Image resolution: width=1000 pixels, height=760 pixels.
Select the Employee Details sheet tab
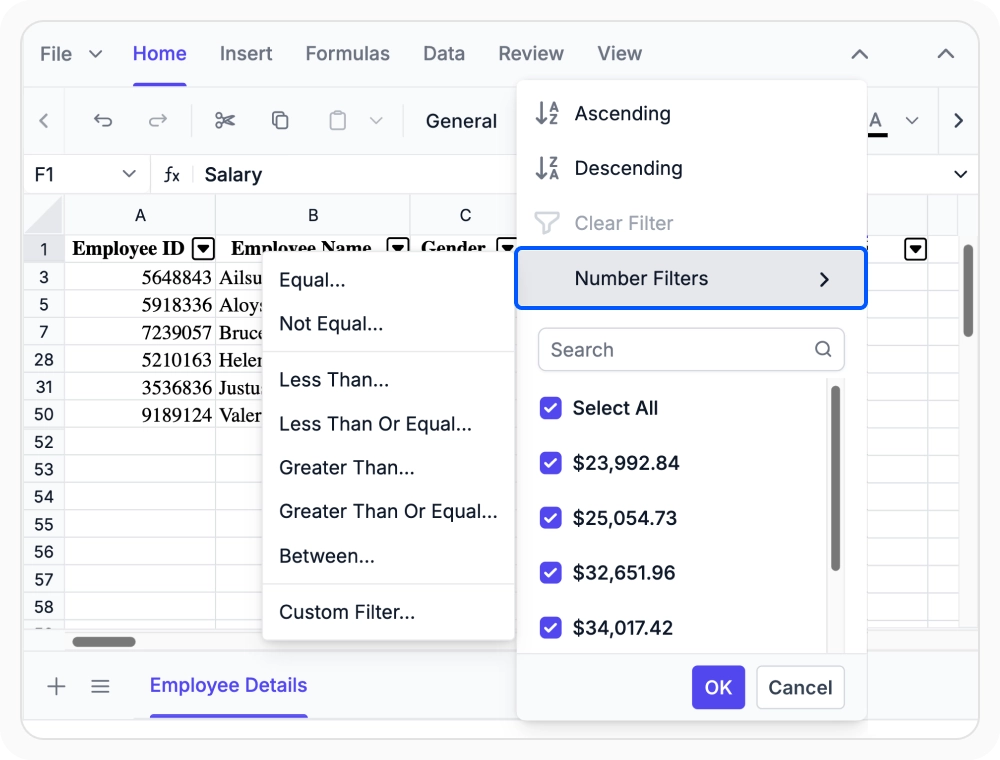[228, 685]
